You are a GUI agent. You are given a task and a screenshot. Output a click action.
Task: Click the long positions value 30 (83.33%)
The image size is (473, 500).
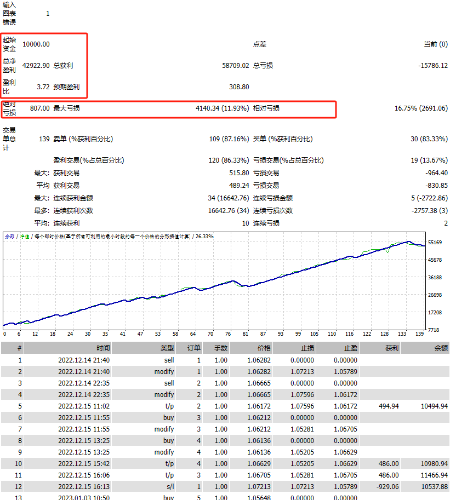pyautogui.click(x=429, y=139)
